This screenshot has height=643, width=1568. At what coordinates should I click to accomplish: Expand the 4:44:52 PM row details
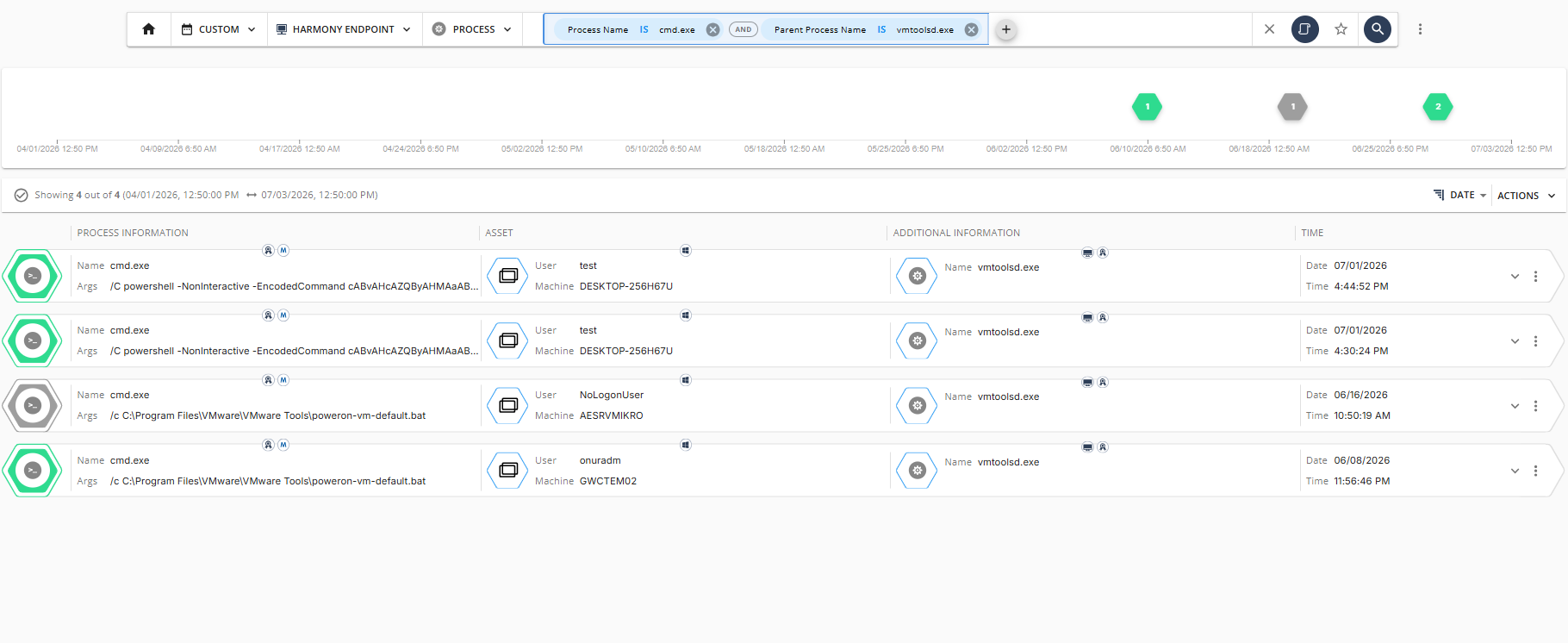[1515, 277]
